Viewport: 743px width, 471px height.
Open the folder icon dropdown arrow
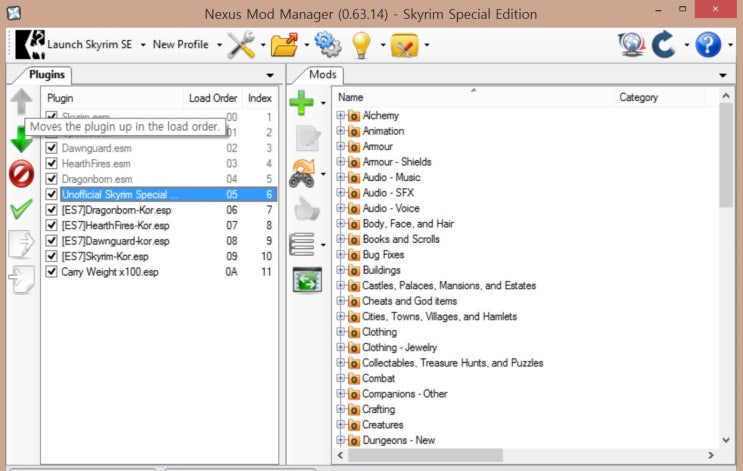click(306, 45)
